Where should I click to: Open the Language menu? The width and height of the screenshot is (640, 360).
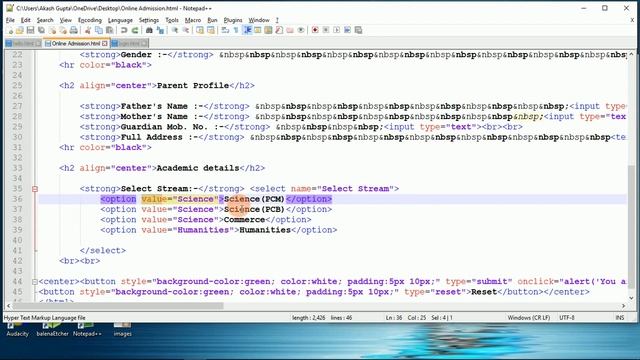tap(120, 20)
